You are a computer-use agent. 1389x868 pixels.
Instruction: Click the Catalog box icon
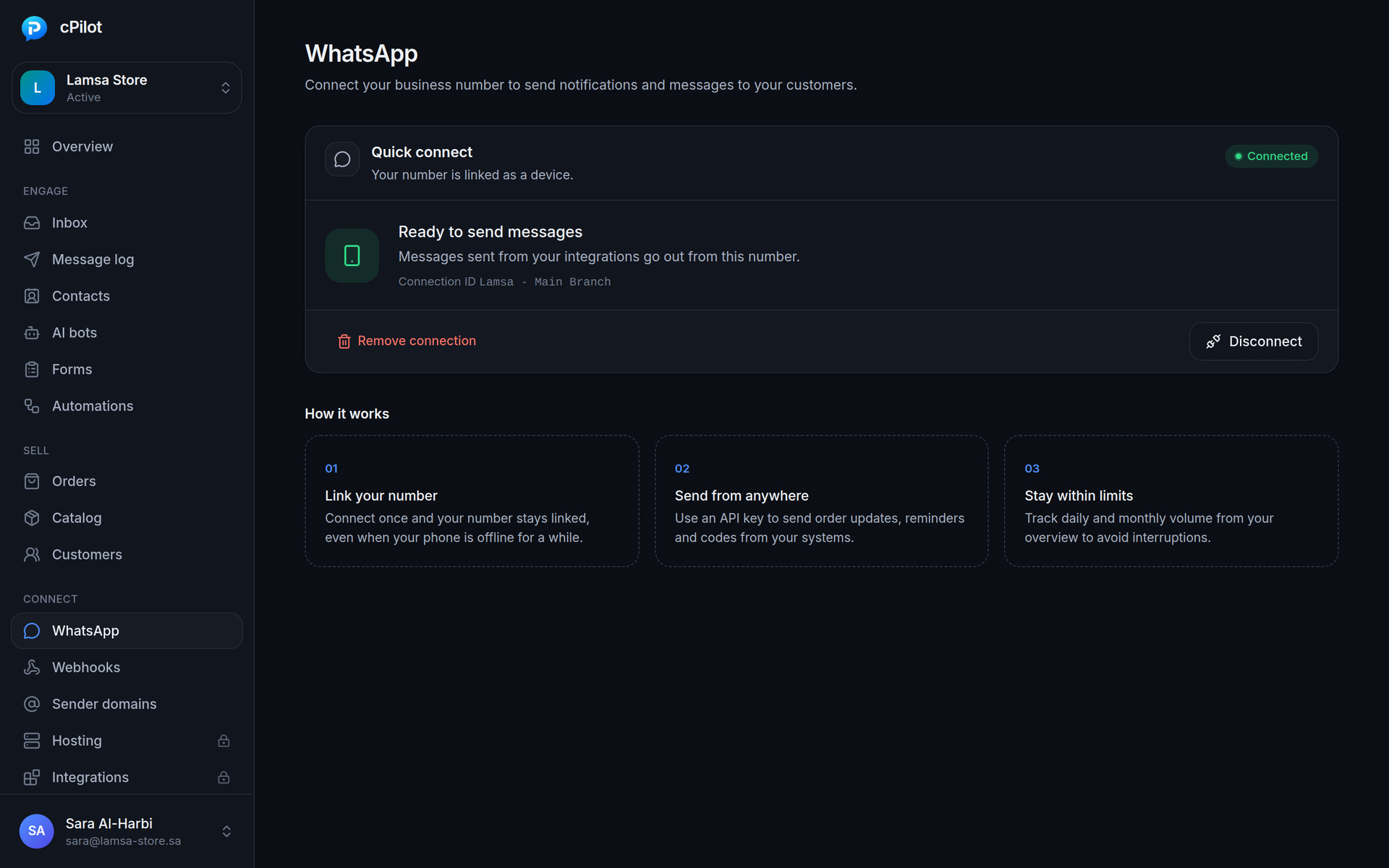tap(32, 518)
